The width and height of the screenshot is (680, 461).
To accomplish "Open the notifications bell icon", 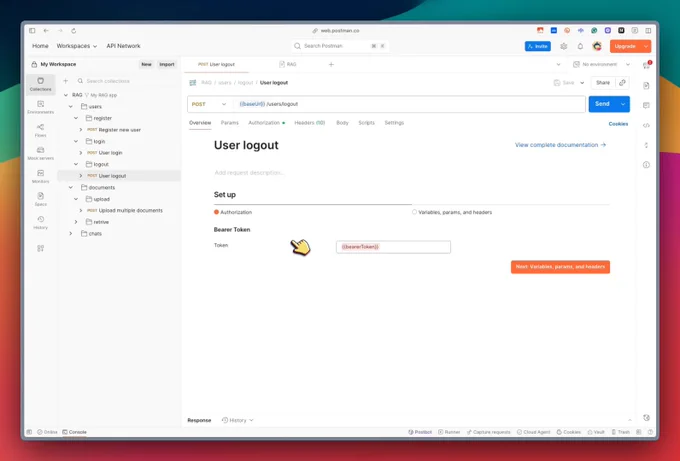I will [x=580, y=46].
